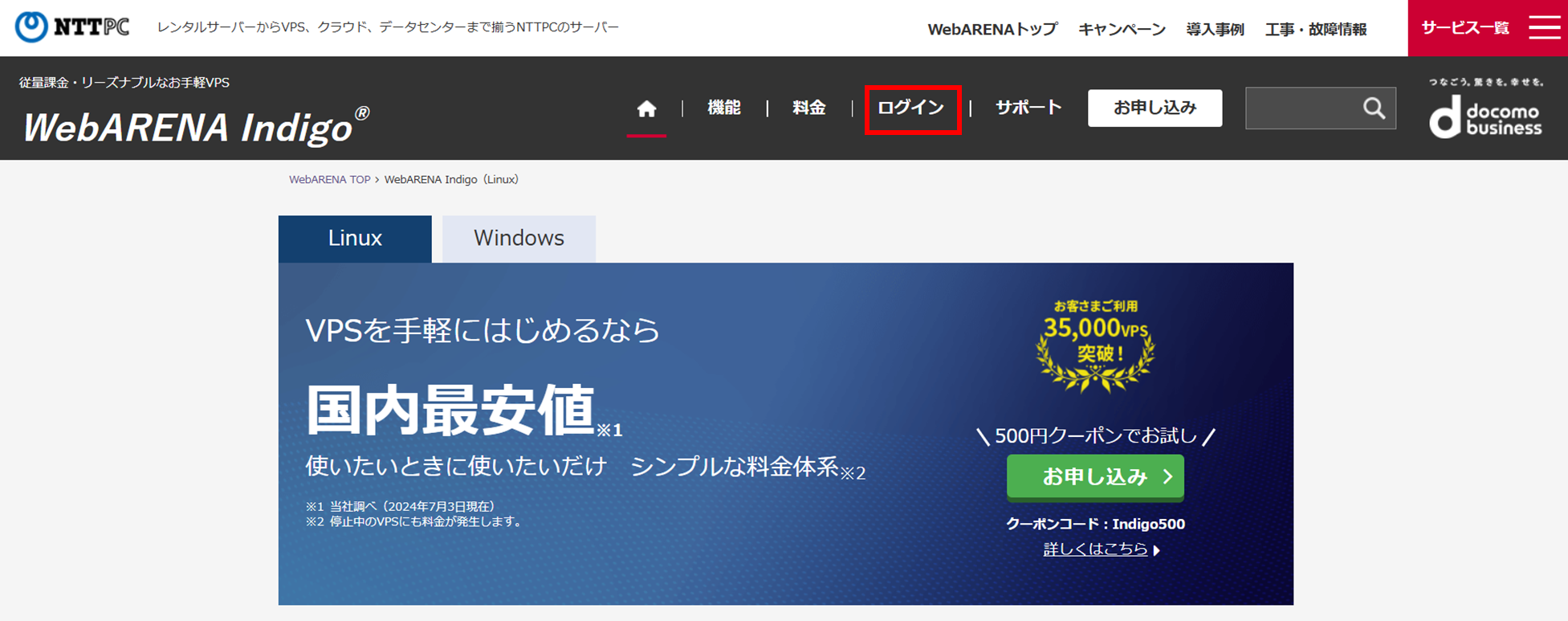
Task: Click the シンプルな料金体系 text
Action: tap(734, 466)
